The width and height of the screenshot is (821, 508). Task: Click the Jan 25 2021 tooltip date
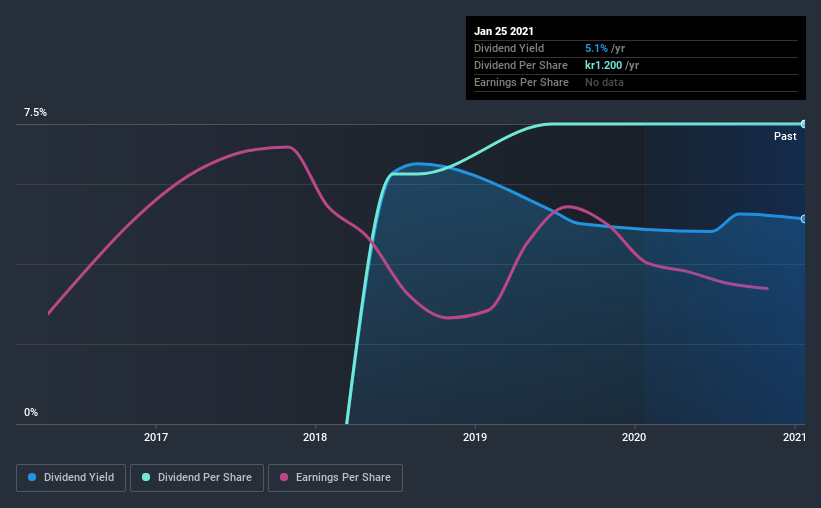pos(504,31)
